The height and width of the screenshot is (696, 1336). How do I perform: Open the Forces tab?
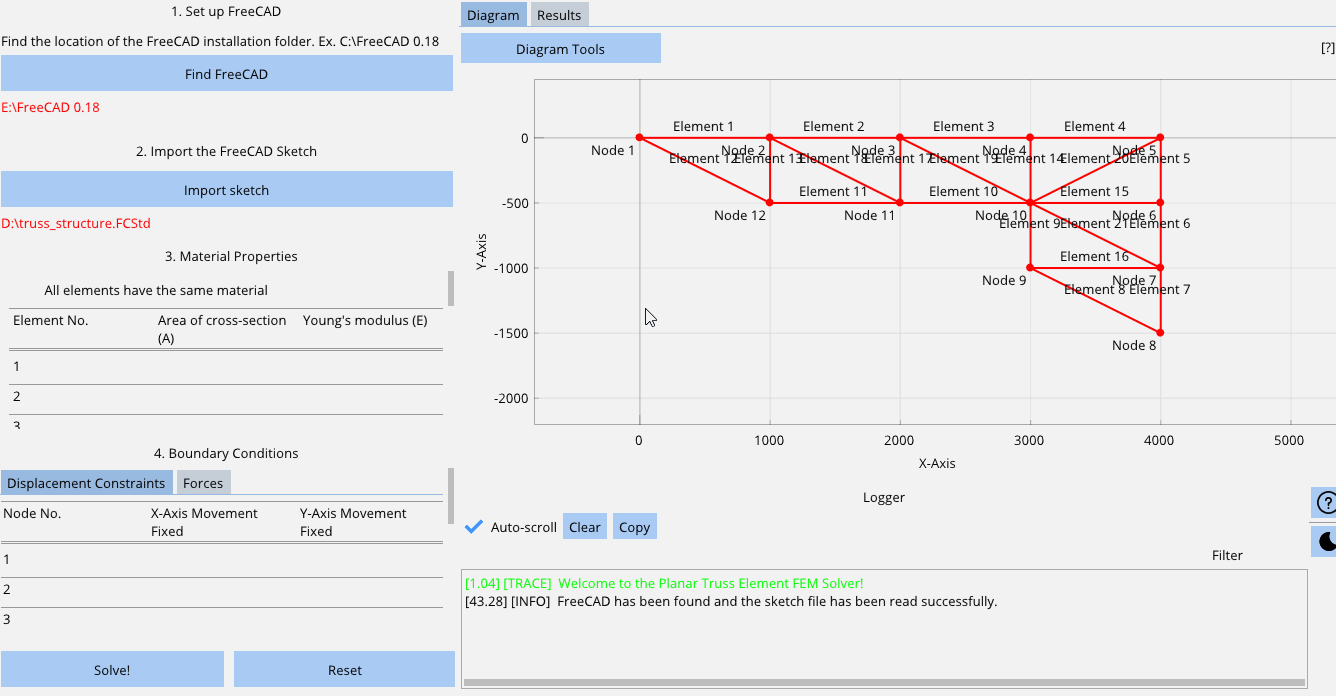(x=203, y=483)
